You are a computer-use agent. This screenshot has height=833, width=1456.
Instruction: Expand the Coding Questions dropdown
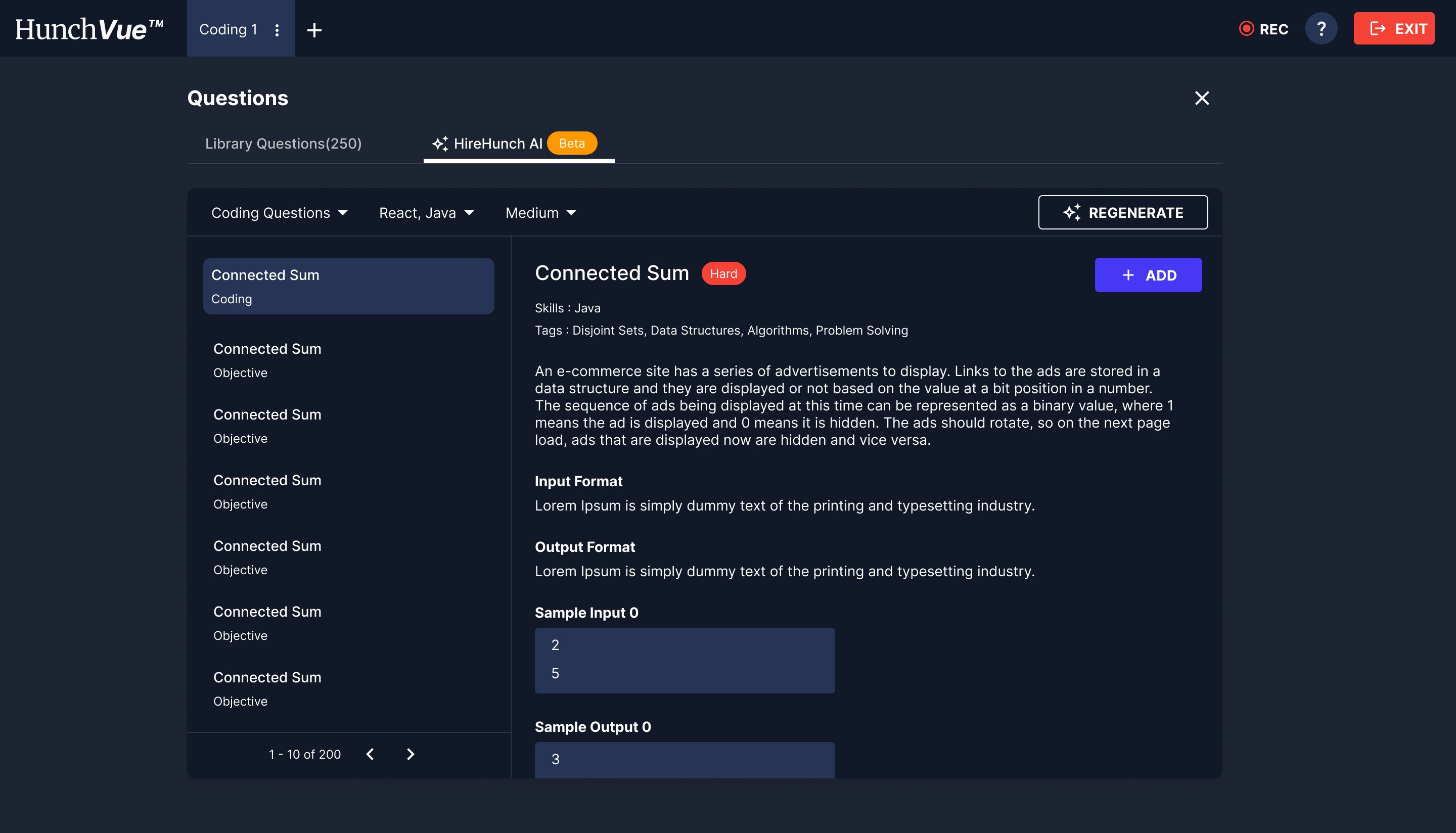point(279,213)
